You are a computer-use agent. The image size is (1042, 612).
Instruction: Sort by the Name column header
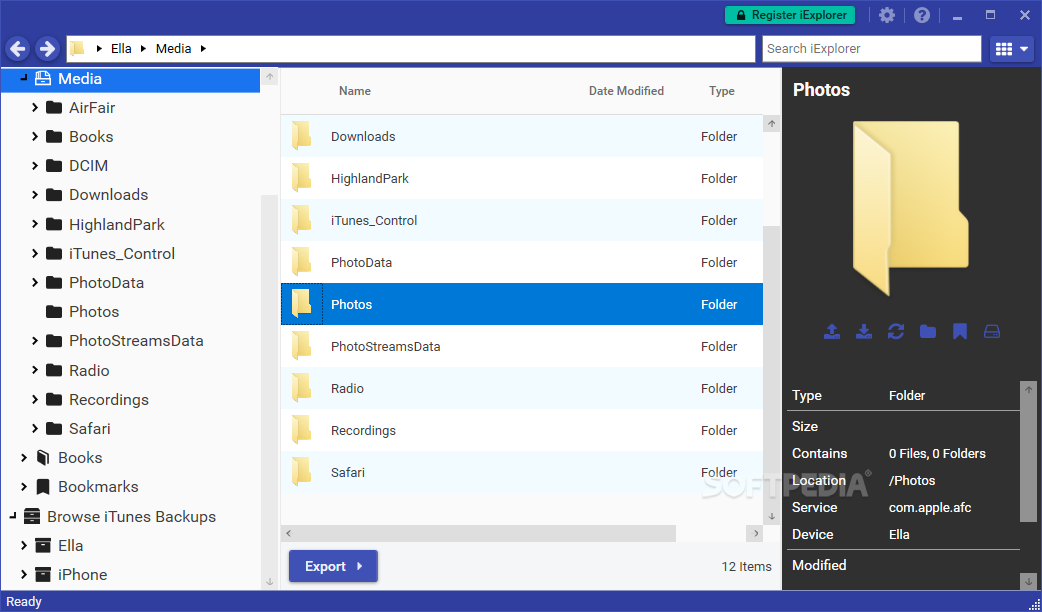pos(355,91)
